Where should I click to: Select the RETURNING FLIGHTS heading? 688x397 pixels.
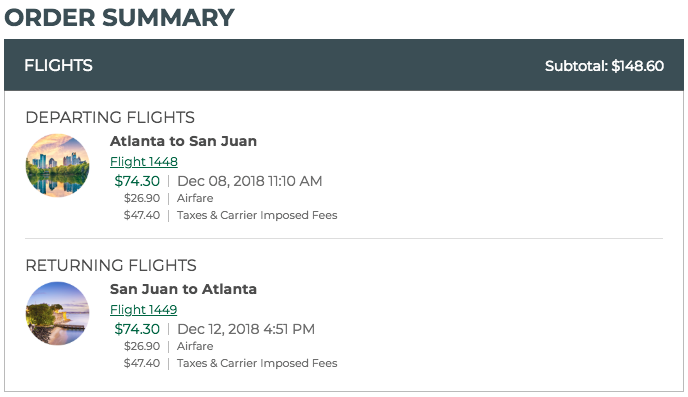click(111, 265)
